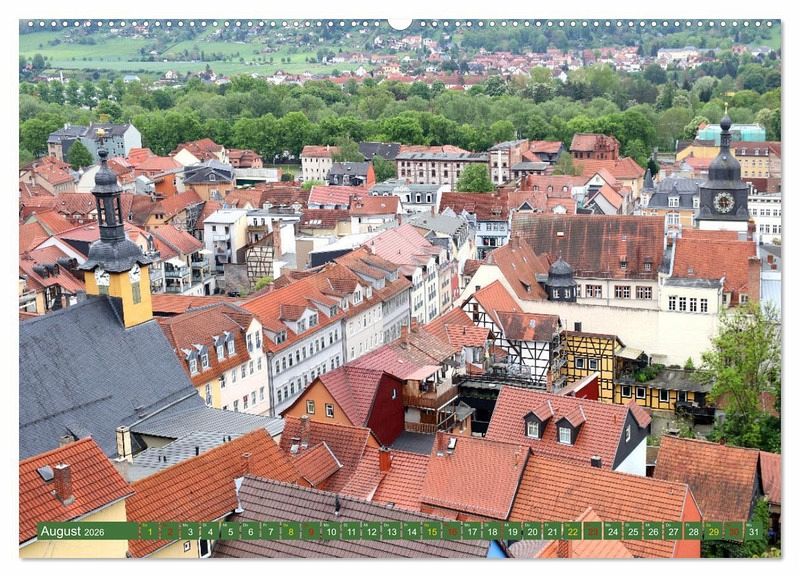Select date cell 21 in calendar strip
The image size is (800, 577).
click(553, 531)
